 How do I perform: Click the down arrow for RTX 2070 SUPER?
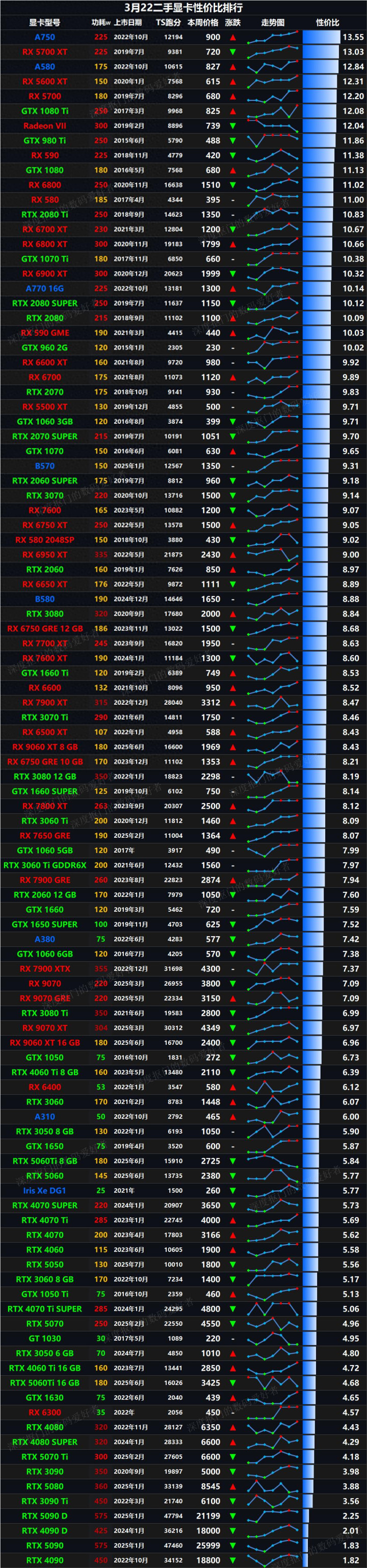coord(232,436)
